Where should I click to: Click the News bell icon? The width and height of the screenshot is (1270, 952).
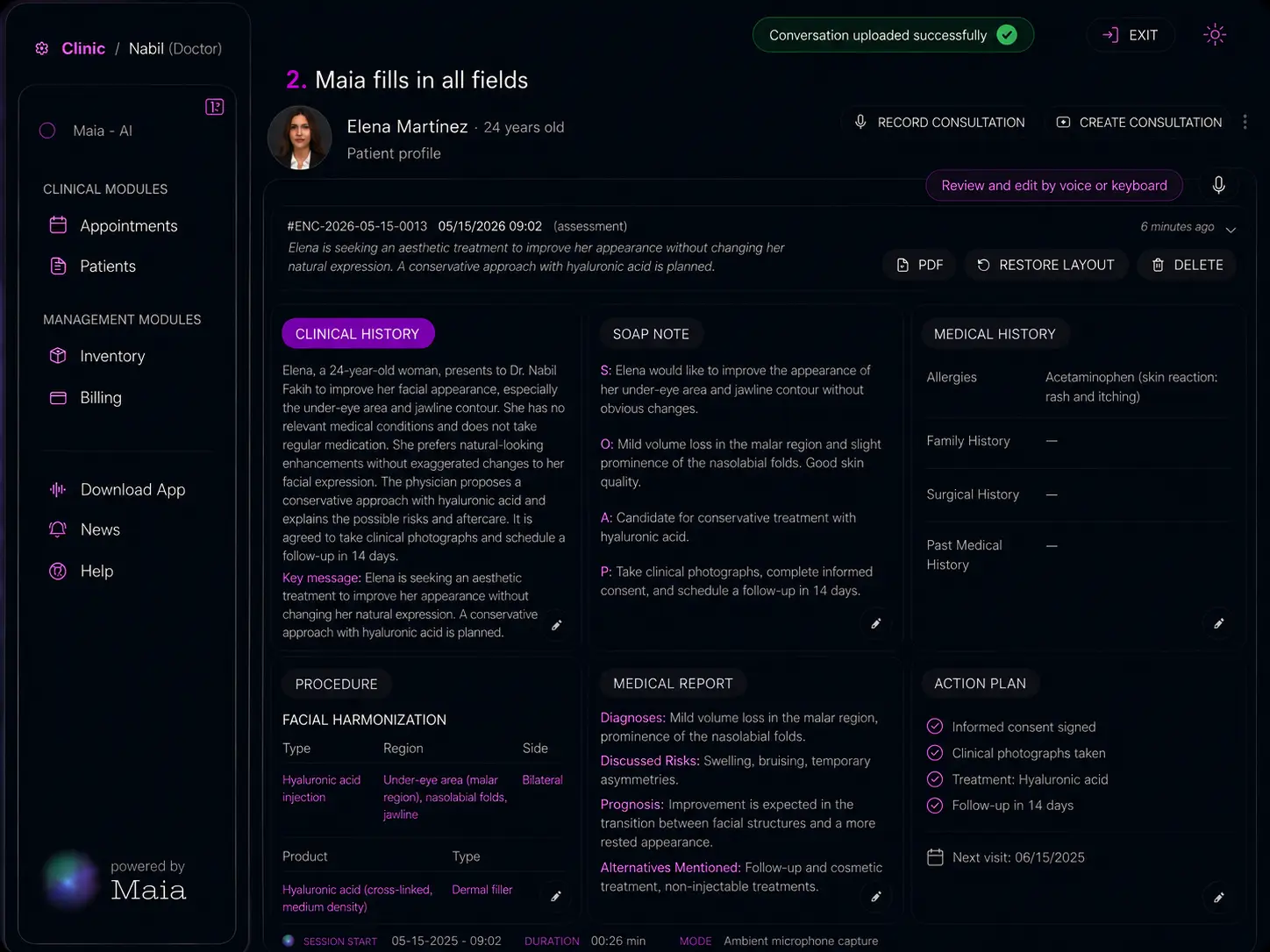pos(58,529)
